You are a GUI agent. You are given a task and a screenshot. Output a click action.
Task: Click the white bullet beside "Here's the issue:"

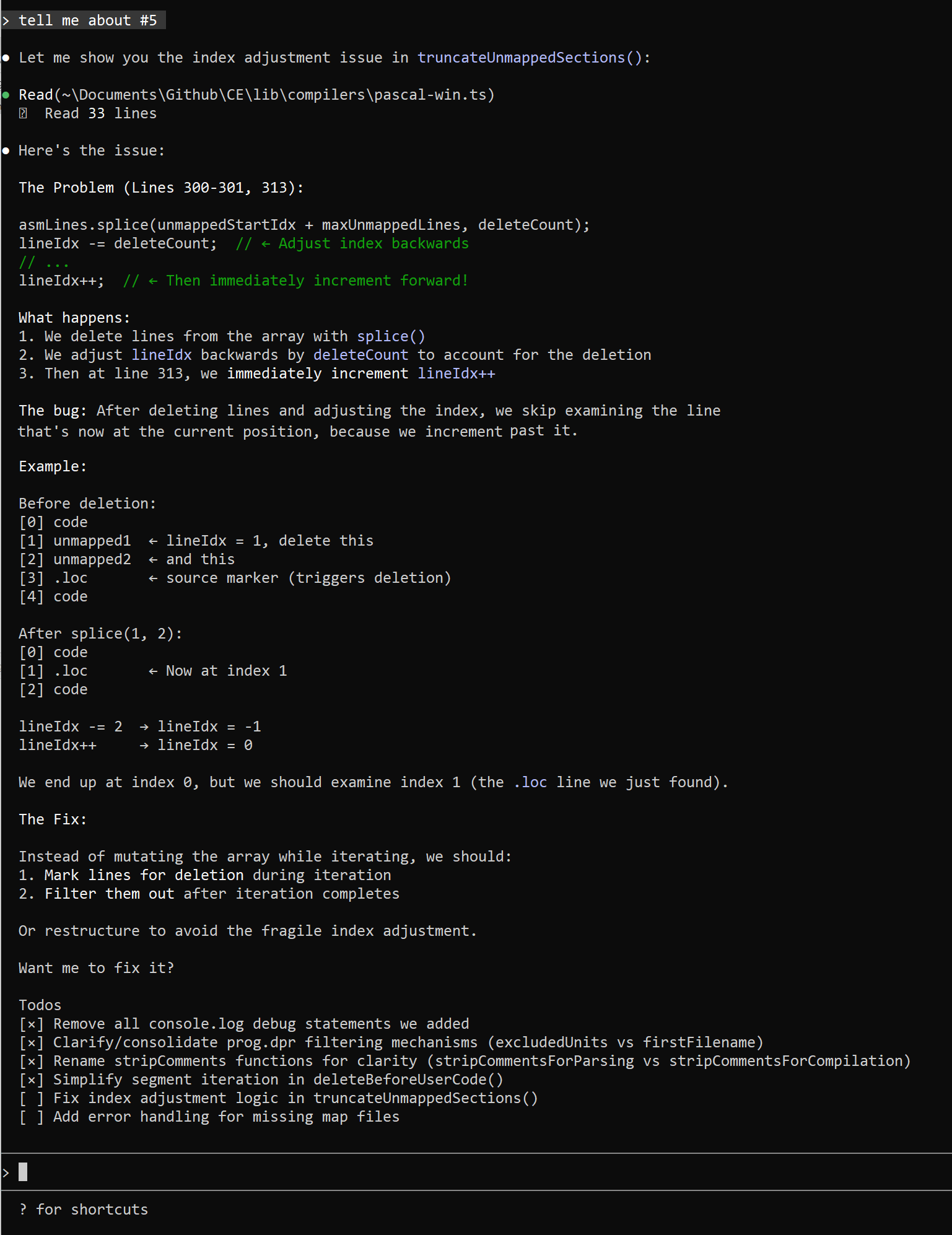coord(6,151)
